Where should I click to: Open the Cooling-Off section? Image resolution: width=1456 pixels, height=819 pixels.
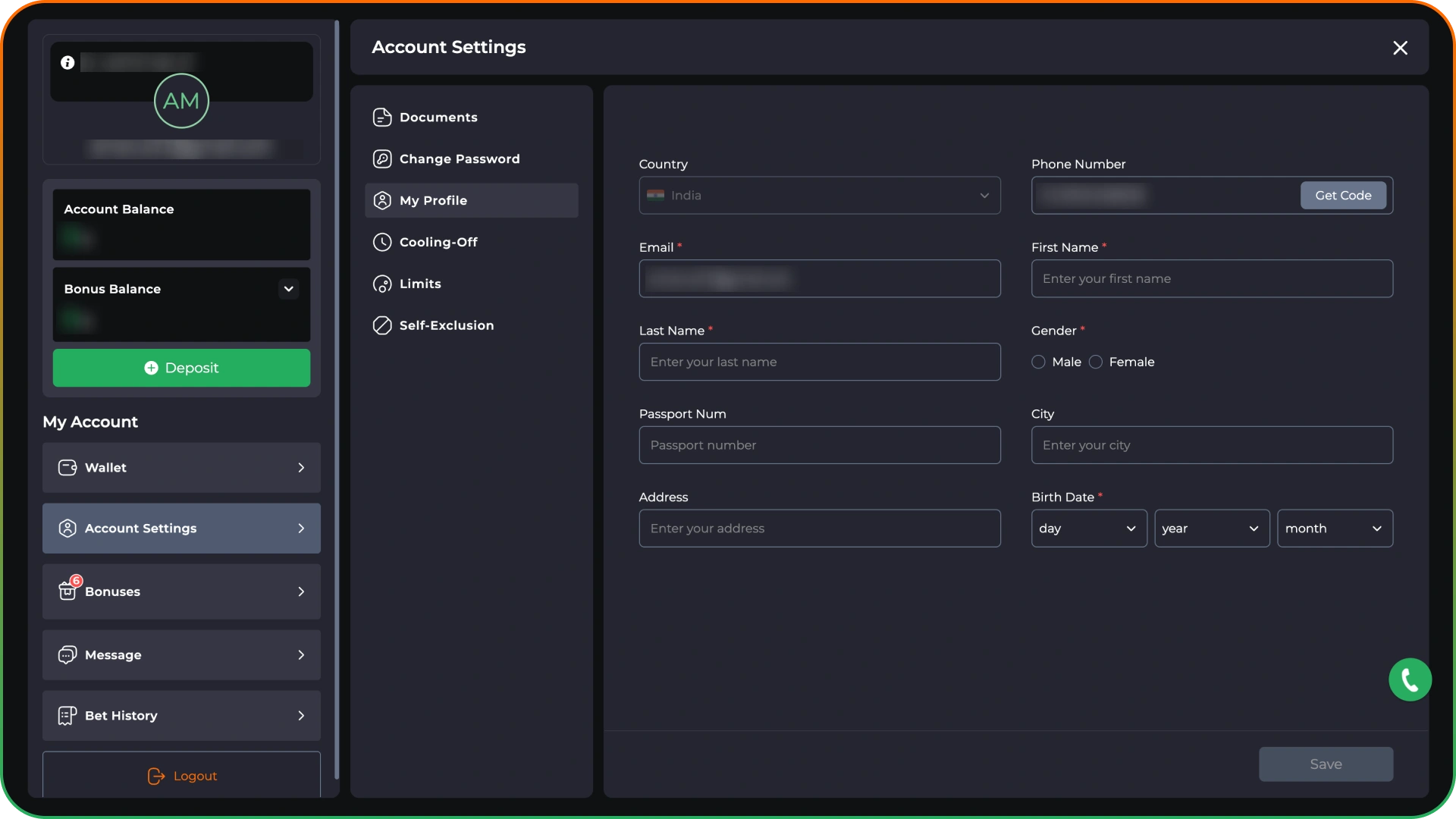(x=471, y=243)
